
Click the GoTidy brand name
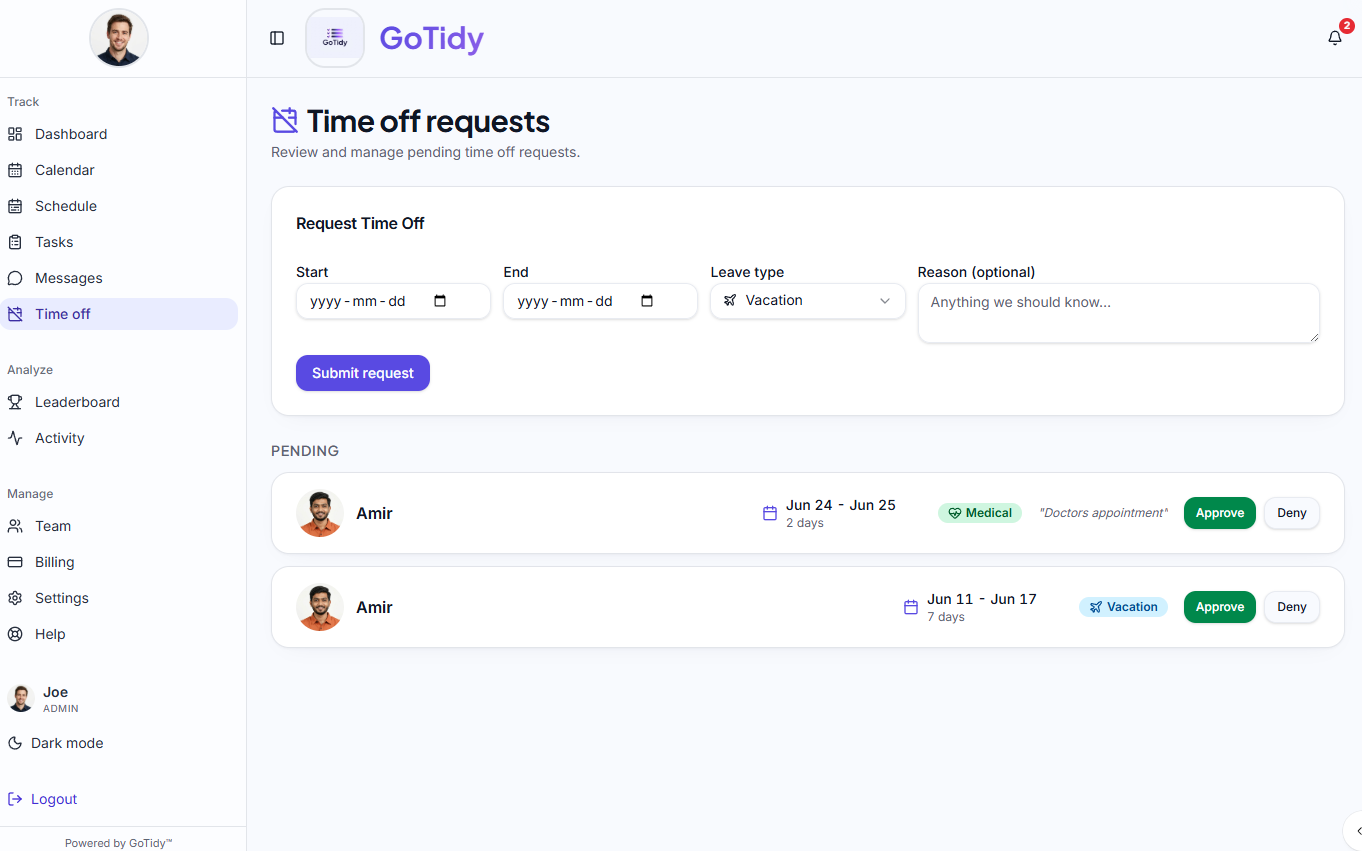(432, 38)
